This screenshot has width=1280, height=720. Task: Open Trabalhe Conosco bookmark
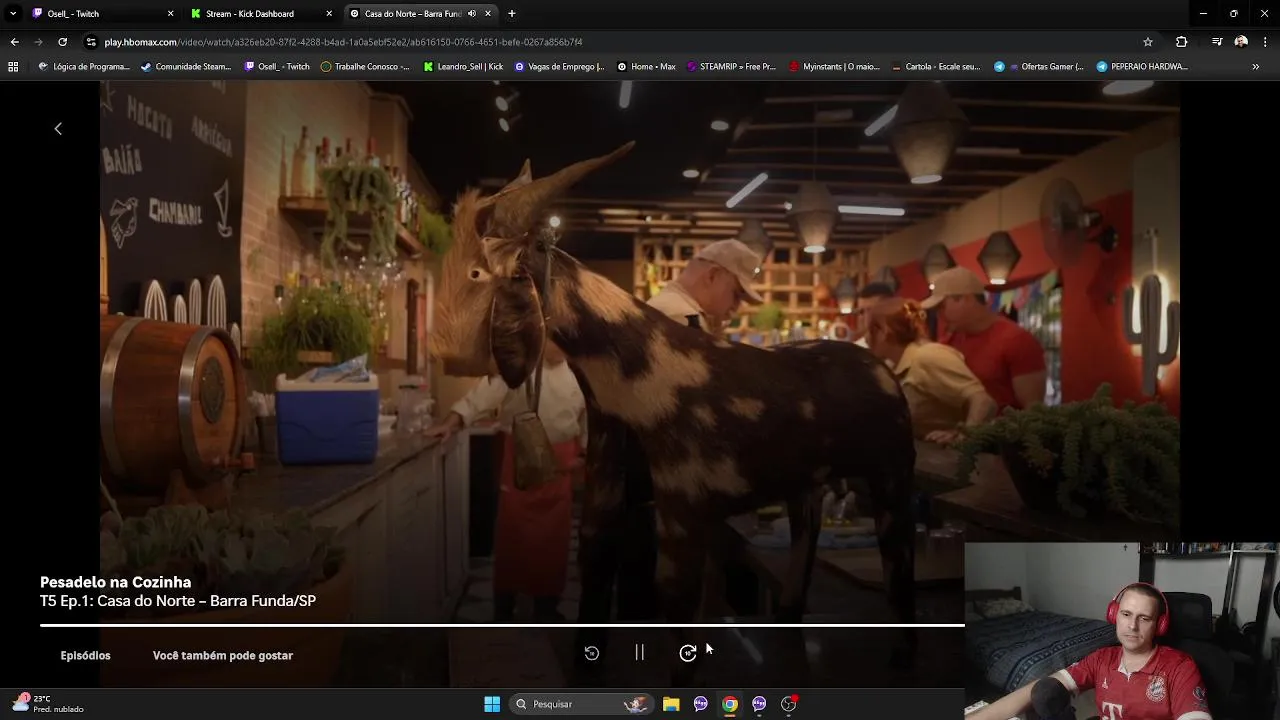(365, 67)
